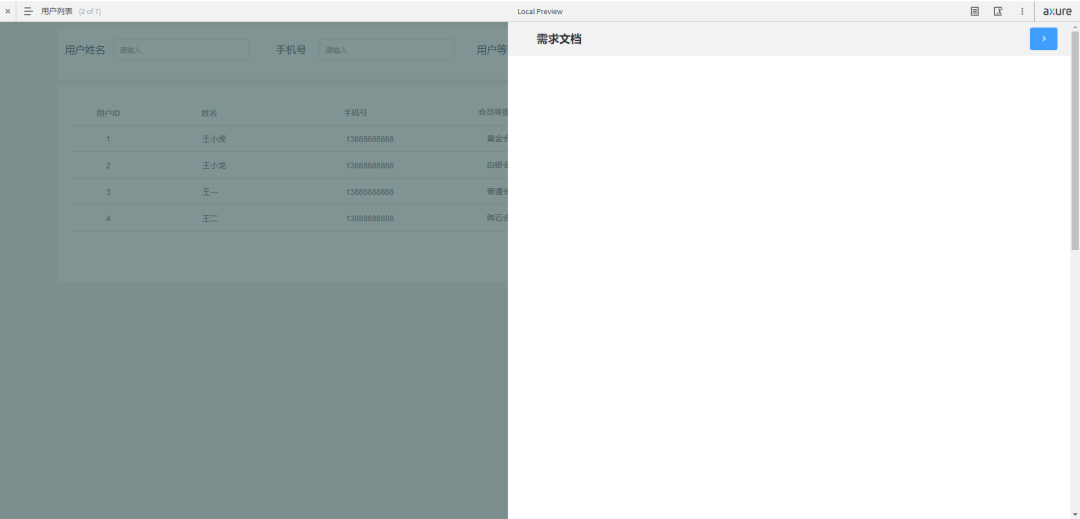Select the 王一 name cell
This screenshot has width=1080, height=519.
click(209, 192)
